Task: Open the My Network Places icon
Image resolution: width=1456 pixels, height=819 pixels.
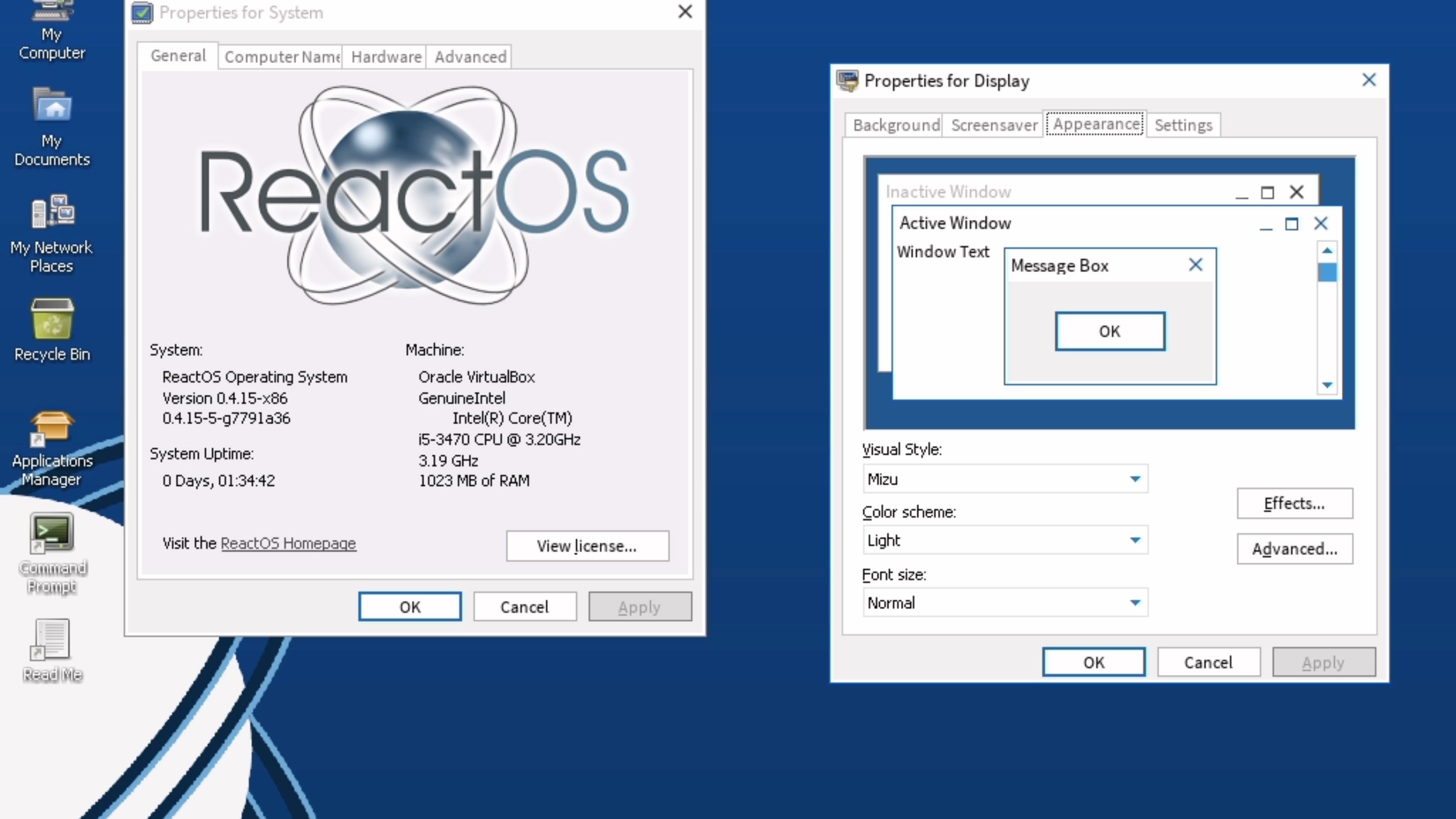Action: click(x=52, y=212)
